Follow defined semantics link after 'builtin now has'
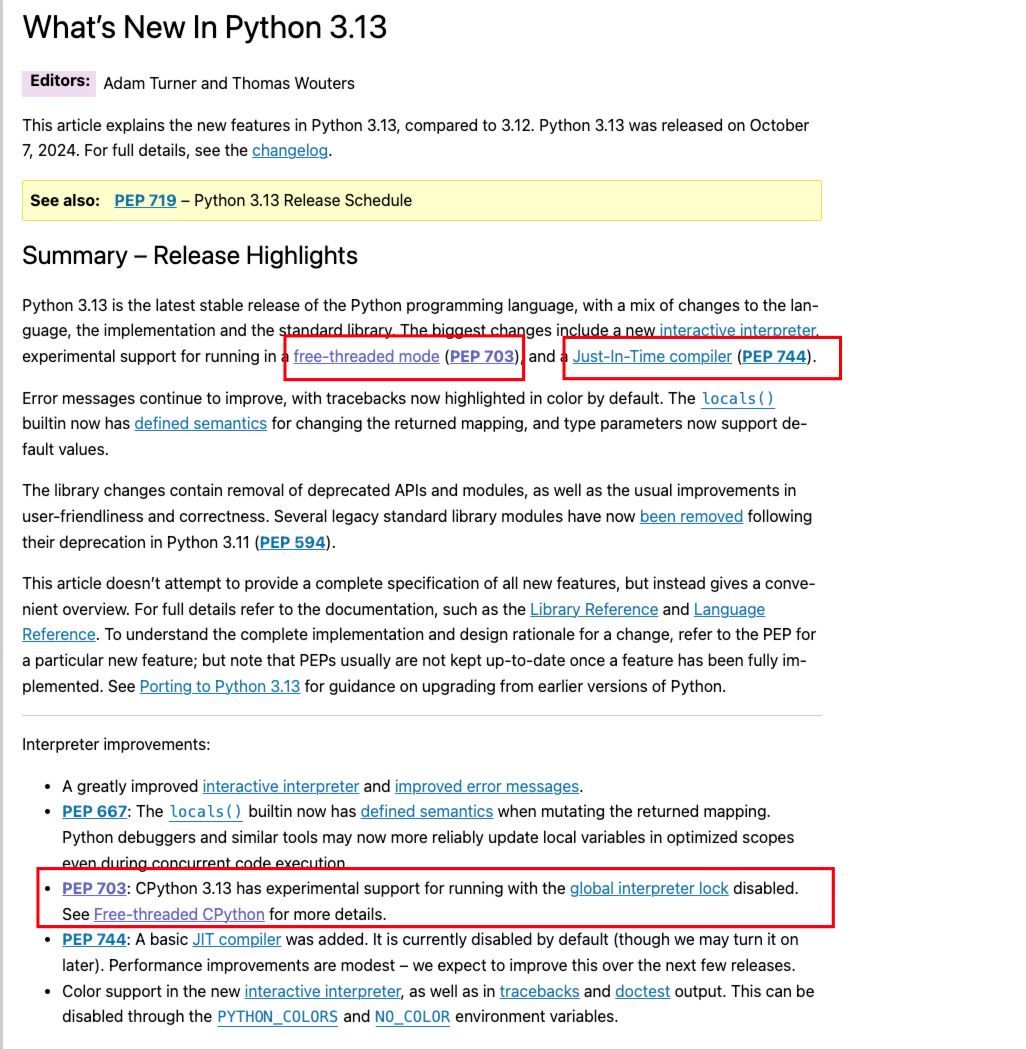The height and width of the screenshot is (1049, 1026). click(x=201, y=423)
